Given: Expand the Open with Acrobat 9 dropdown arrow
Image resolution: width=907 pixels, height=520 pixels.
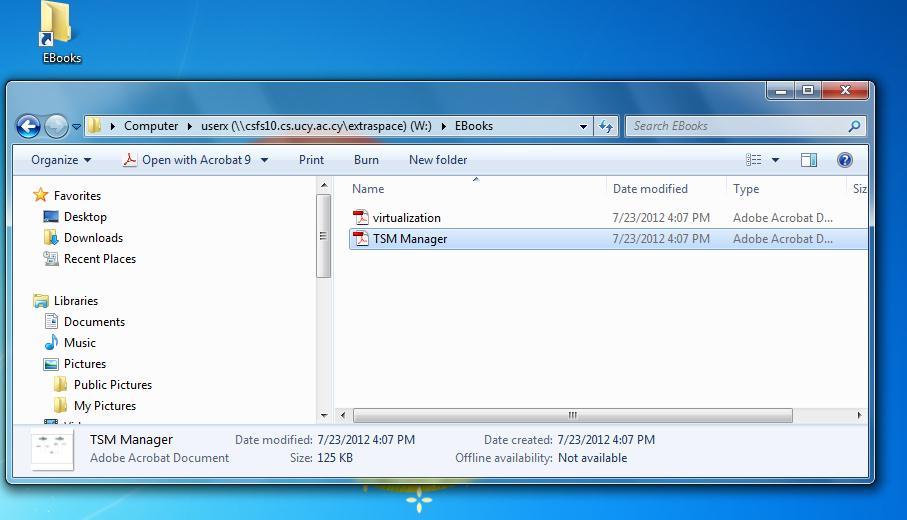Looking at the screenshot, I should coord(264,160).
